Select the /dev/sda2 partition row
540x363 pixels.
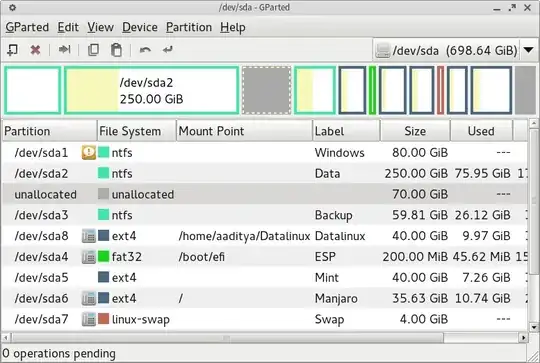click(x=264, y=174)
